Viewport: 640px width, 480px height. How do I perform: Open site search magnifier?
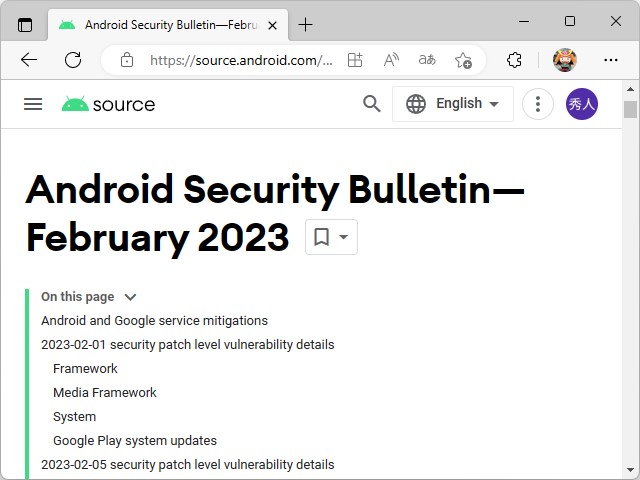tap(371, 104)
